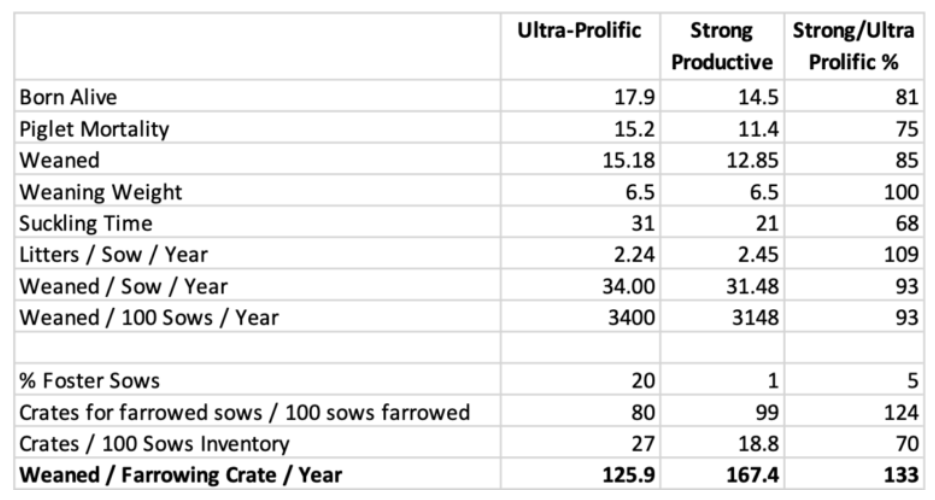Select the Litters / Sow / Year label
This screenshot has height=500, width=935.
[x=113, y=255]
